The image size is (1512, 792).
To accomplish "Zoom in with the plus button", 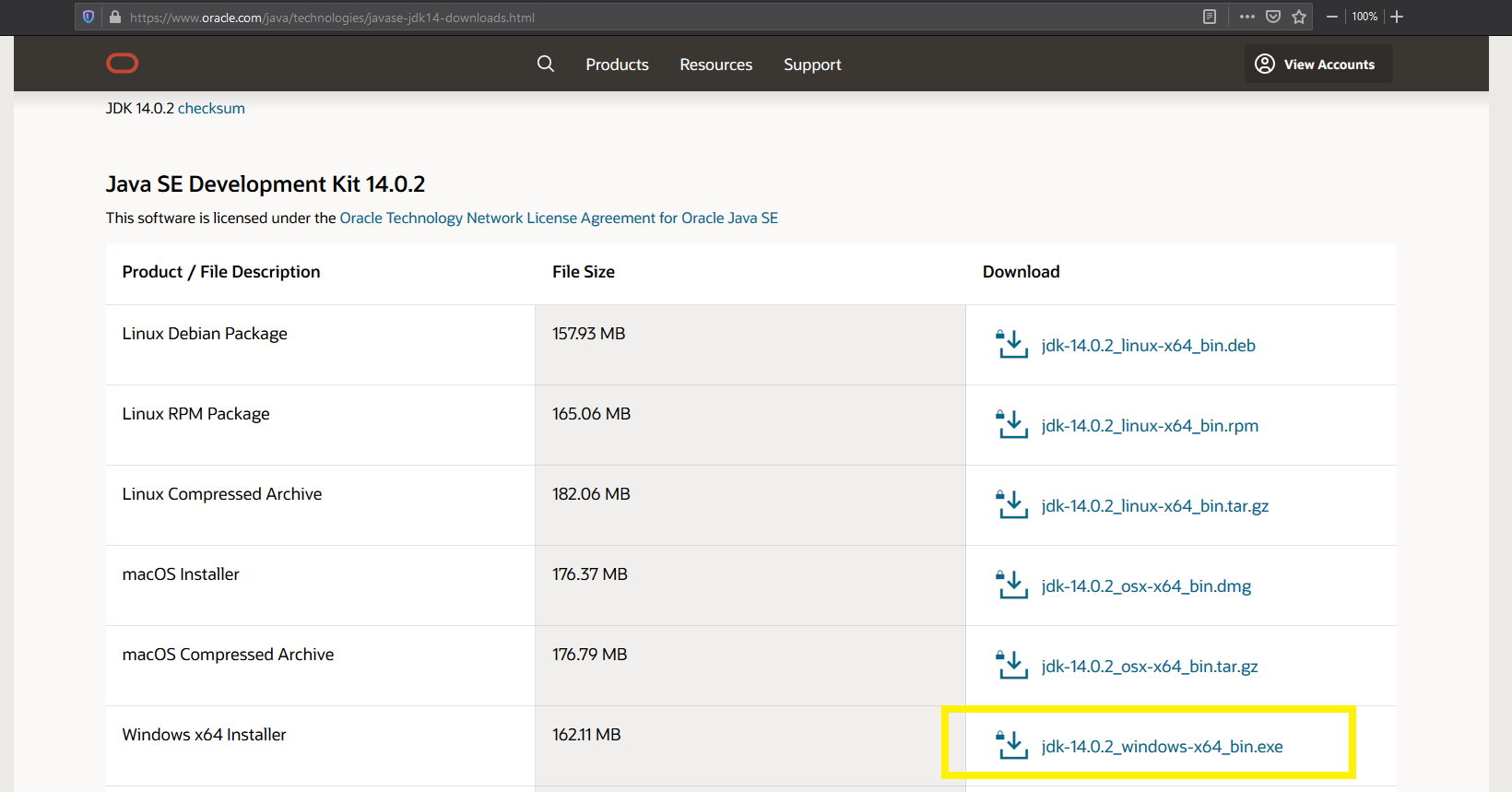I will pyautogui.click(x=1397, y=17).
